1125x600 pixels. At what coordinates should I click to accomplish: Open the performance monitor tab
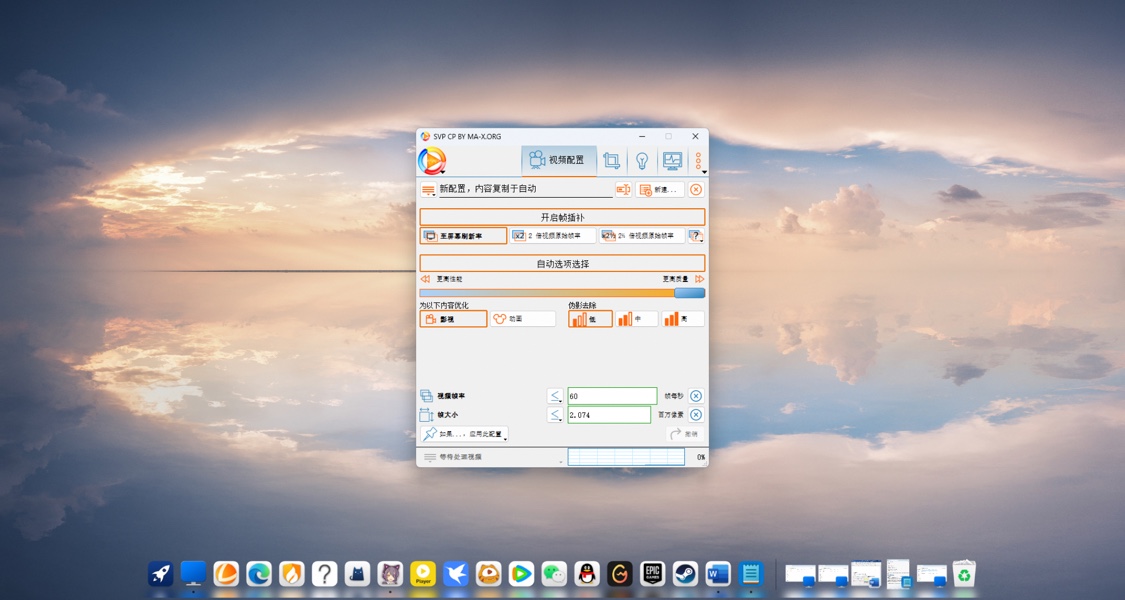(672, 161)
